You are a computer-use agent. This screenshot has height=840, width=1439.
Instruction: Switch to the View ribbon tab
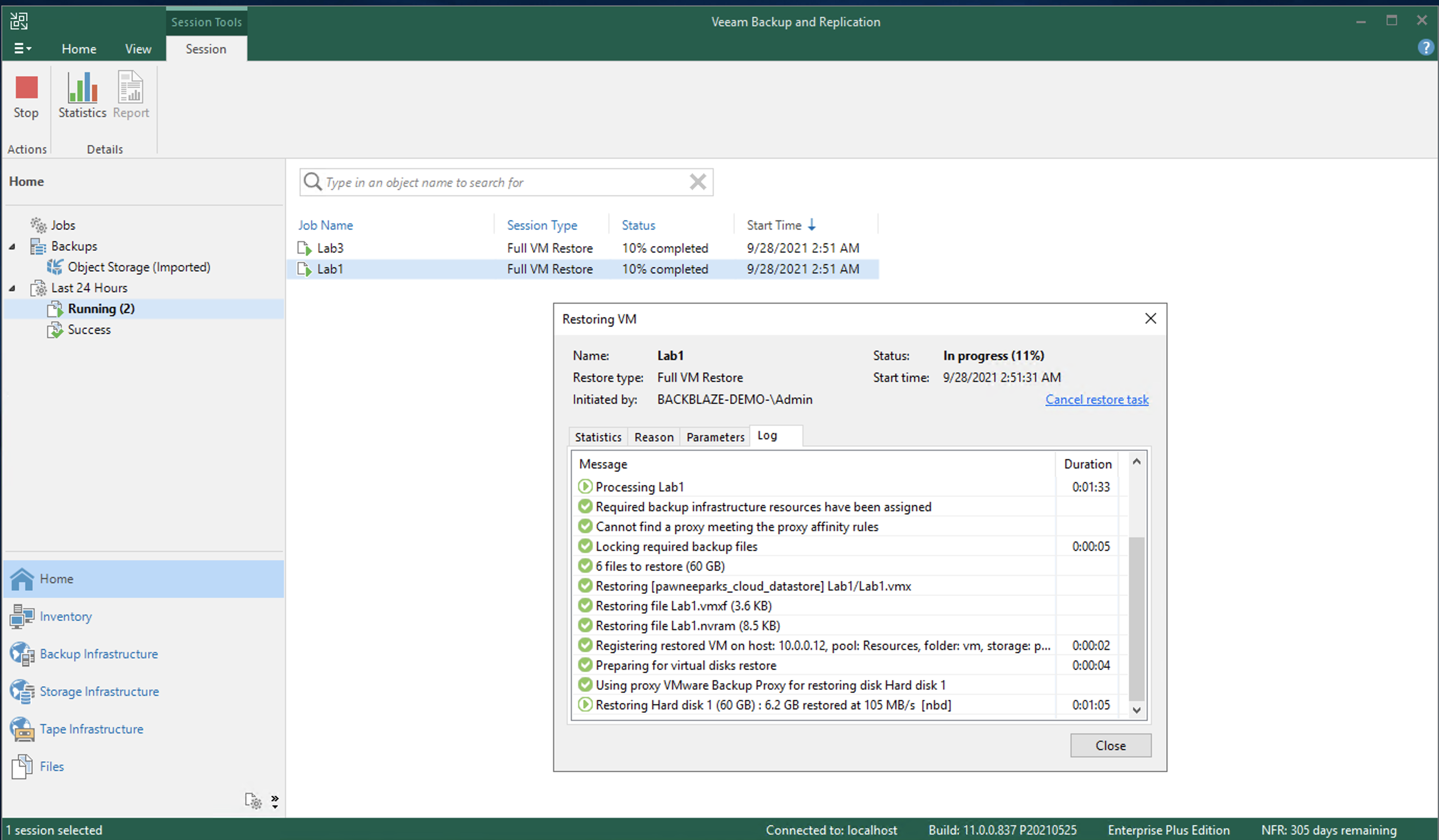pos(138,49)
